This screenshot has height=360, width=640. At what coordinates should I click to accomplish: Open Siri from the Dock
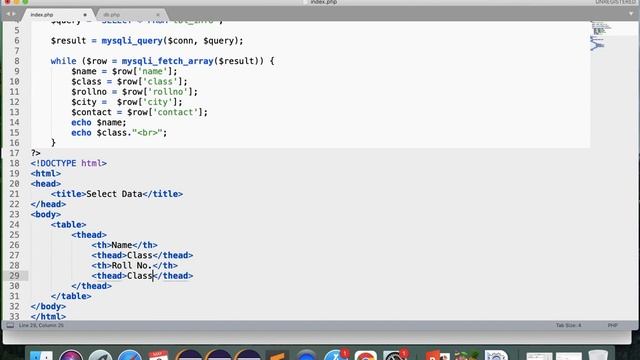(x=71, y=355)
